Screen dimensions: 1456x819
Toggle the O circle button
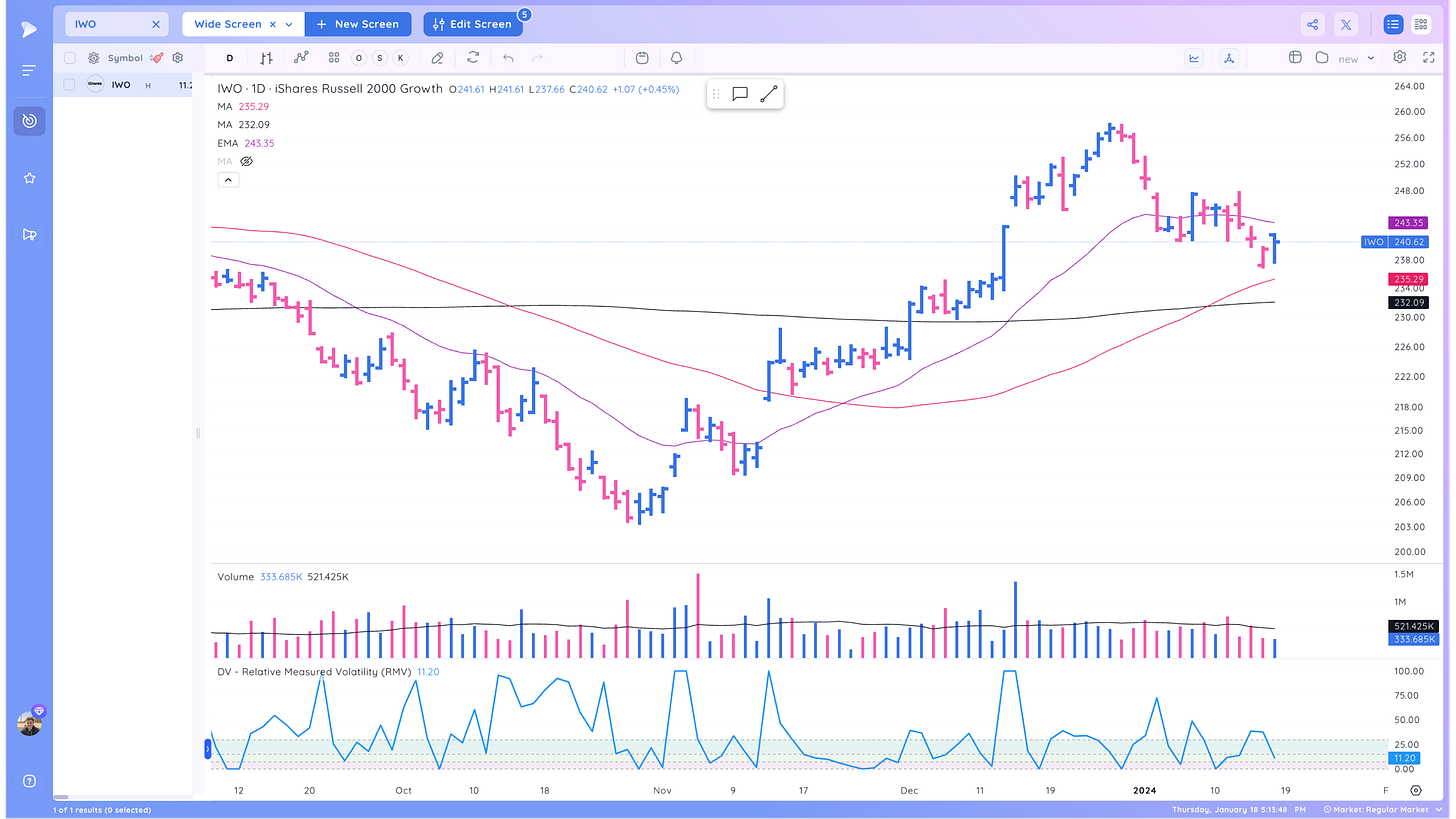[358, 58]
